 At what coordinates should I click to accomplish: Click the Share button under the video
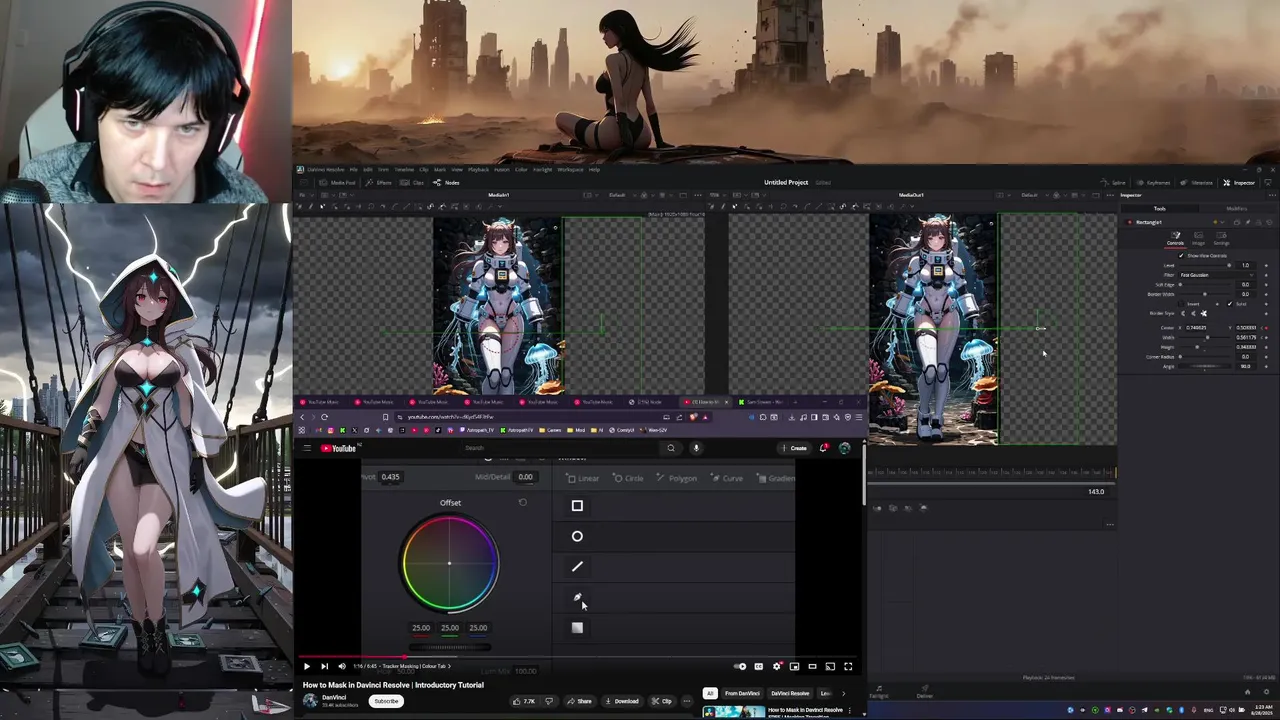579,701
